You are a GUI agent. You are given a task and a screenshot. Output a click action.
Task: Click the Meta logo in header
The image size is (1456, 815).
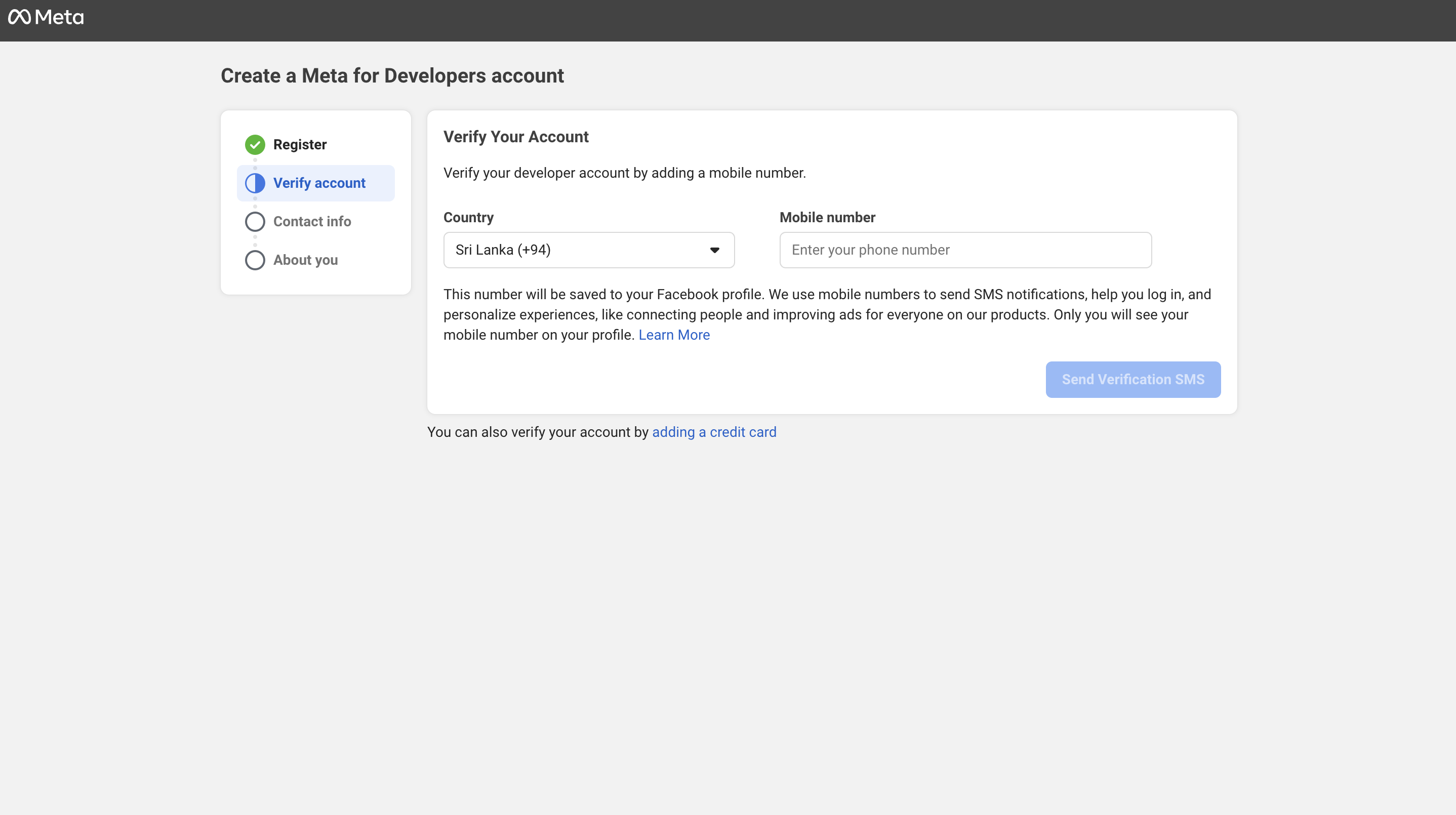point(46,17)
